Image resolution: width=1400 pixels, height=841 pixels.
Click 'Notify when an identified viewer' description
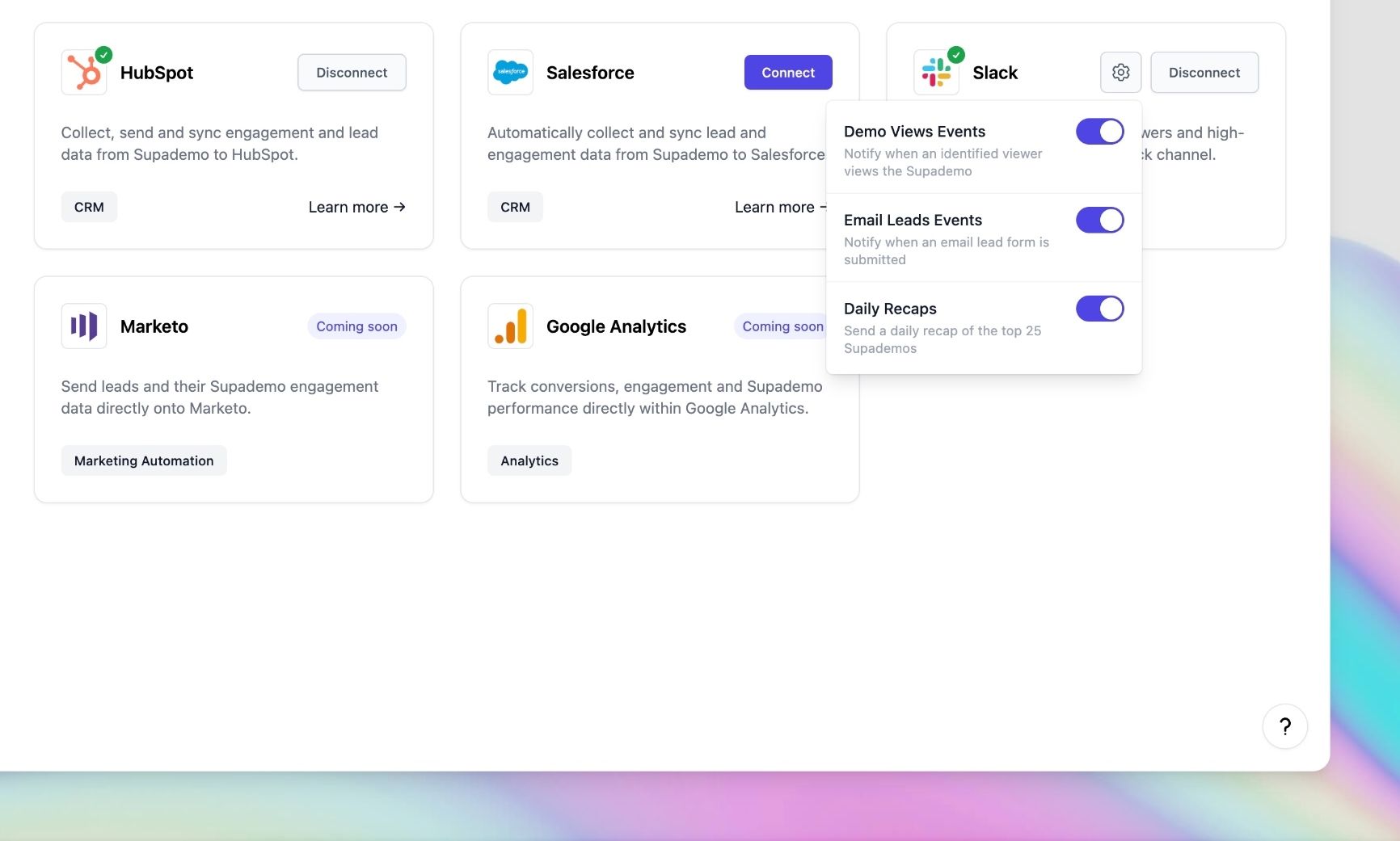[943, 162]
